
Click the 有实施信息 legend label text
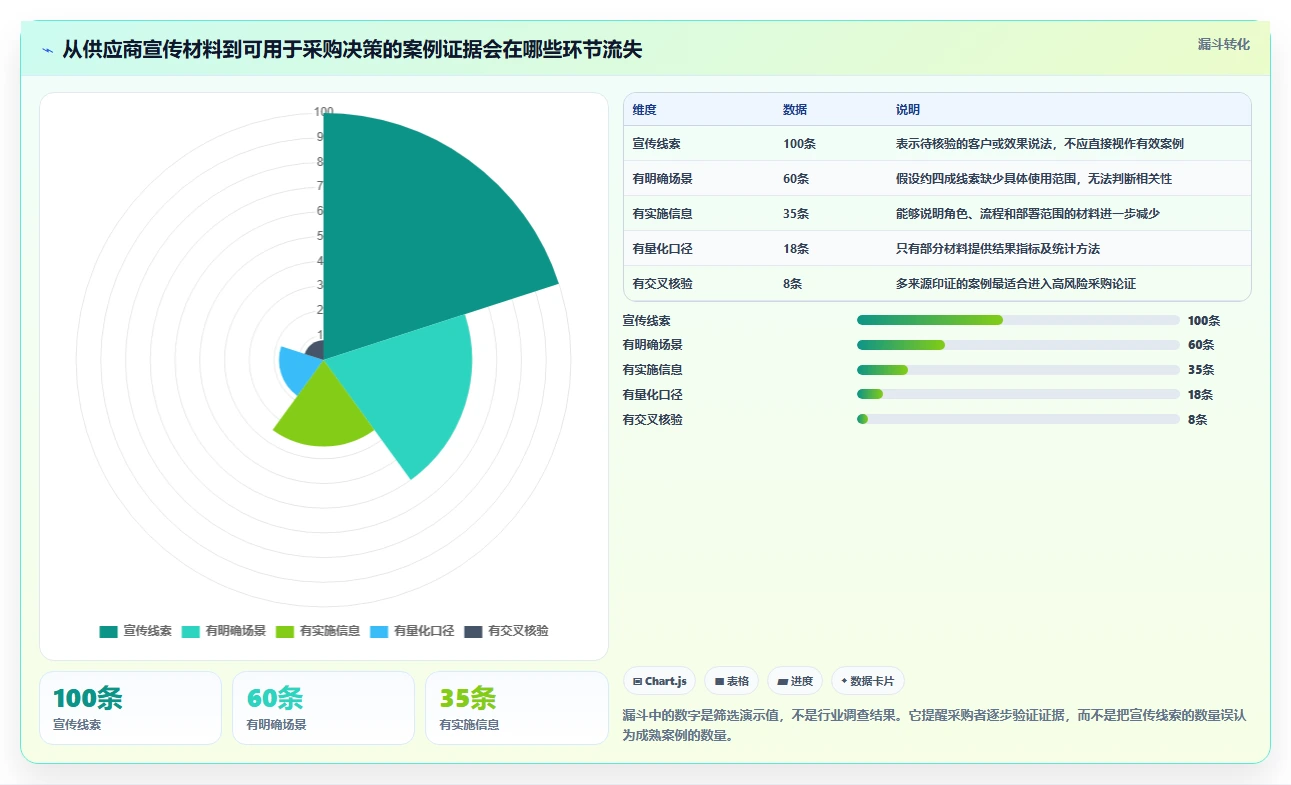click(330, 631)
